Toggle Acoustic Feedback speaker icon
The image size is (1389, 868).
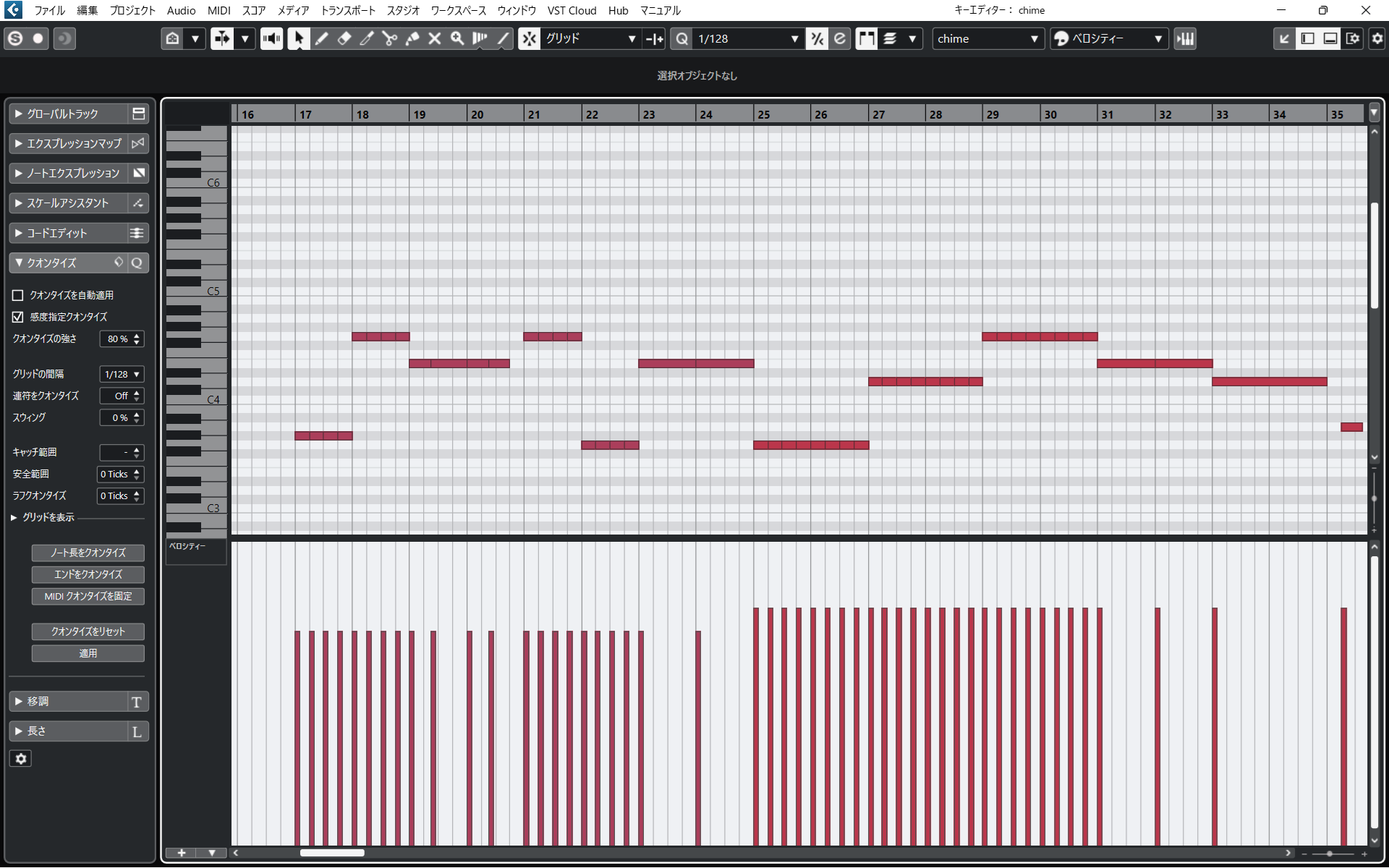click(271, 38)
